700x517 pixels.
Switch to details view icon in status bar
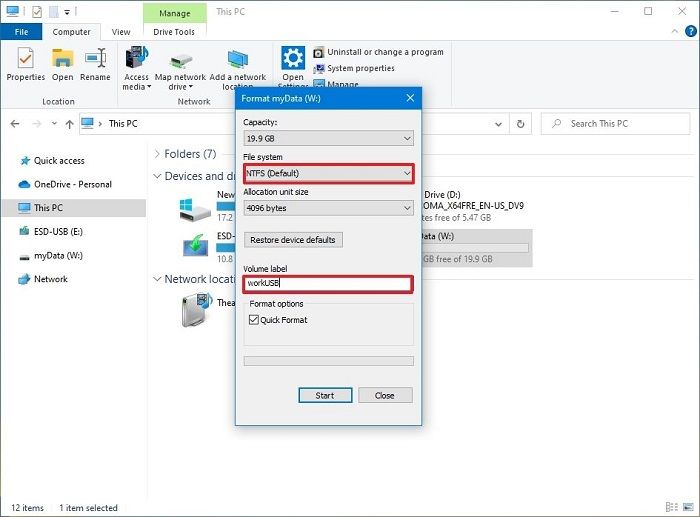click(671, 507)
